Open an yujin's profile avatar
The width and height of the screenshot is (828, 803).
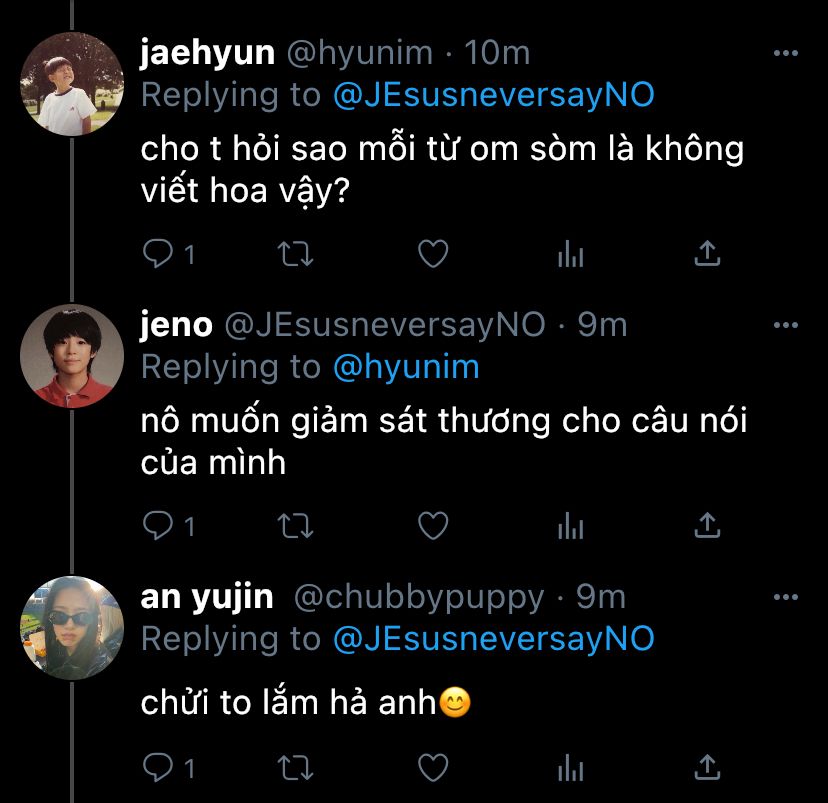(x=72, y=628)
